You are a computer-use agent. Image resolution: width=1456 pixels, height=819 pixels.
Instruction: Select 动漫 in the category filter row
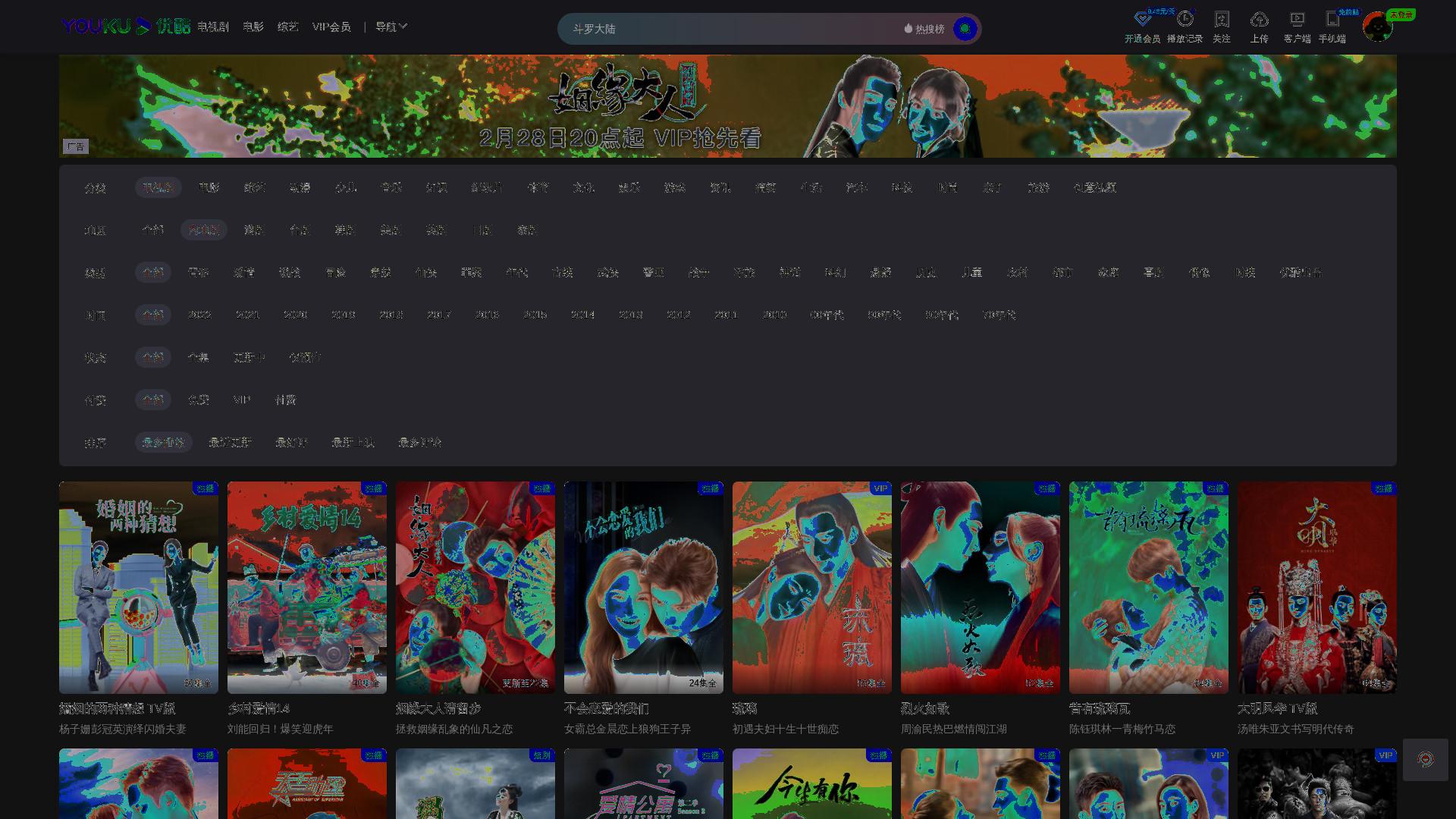(x=300, y=187)
